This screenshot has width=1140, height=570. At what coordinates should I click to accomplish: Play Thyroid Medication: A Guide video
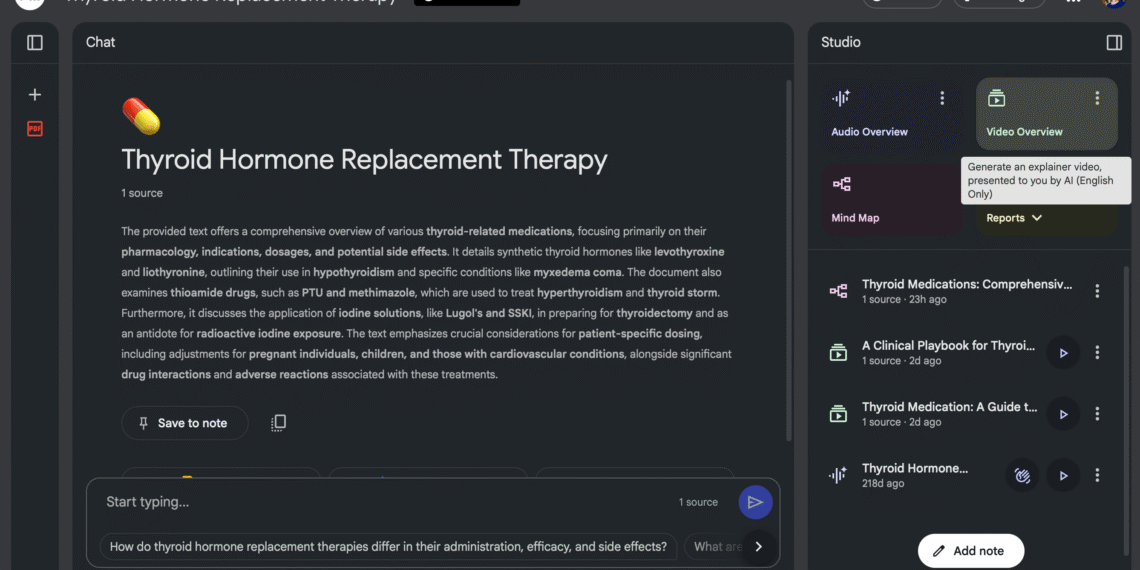1063,414
